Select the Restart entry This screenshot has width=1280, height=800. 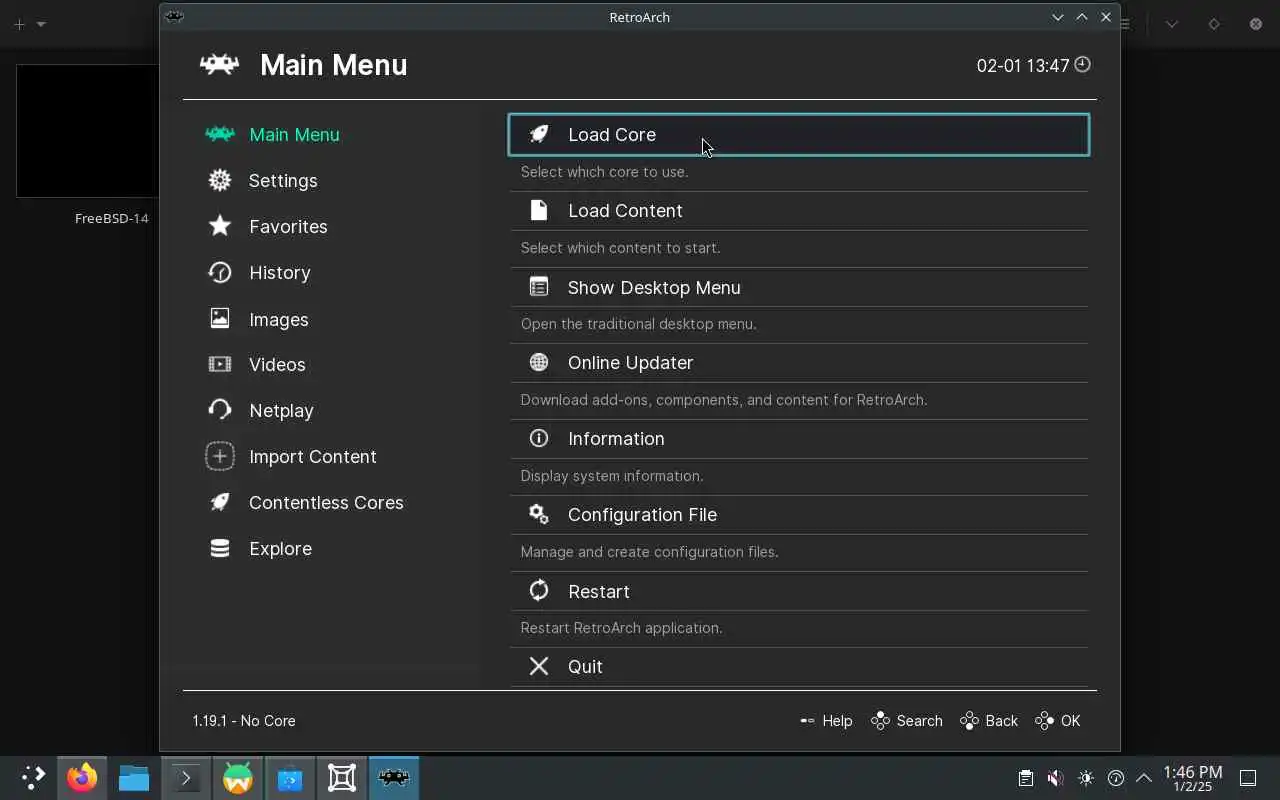(x=799, y=591)
